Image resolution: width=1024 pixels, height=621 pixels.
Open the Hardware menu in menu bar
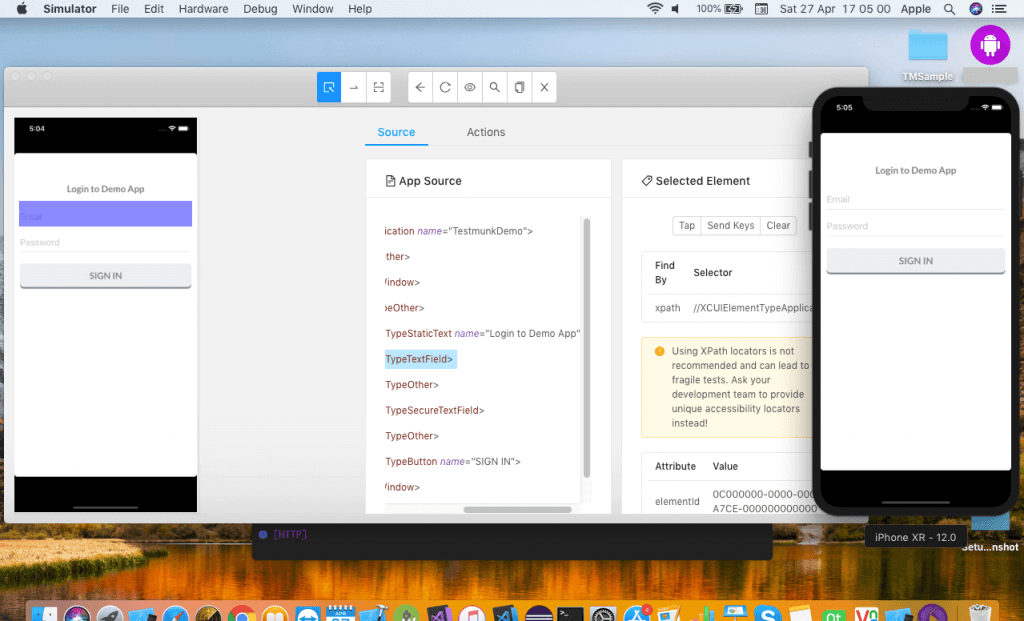tap(203, 9)
